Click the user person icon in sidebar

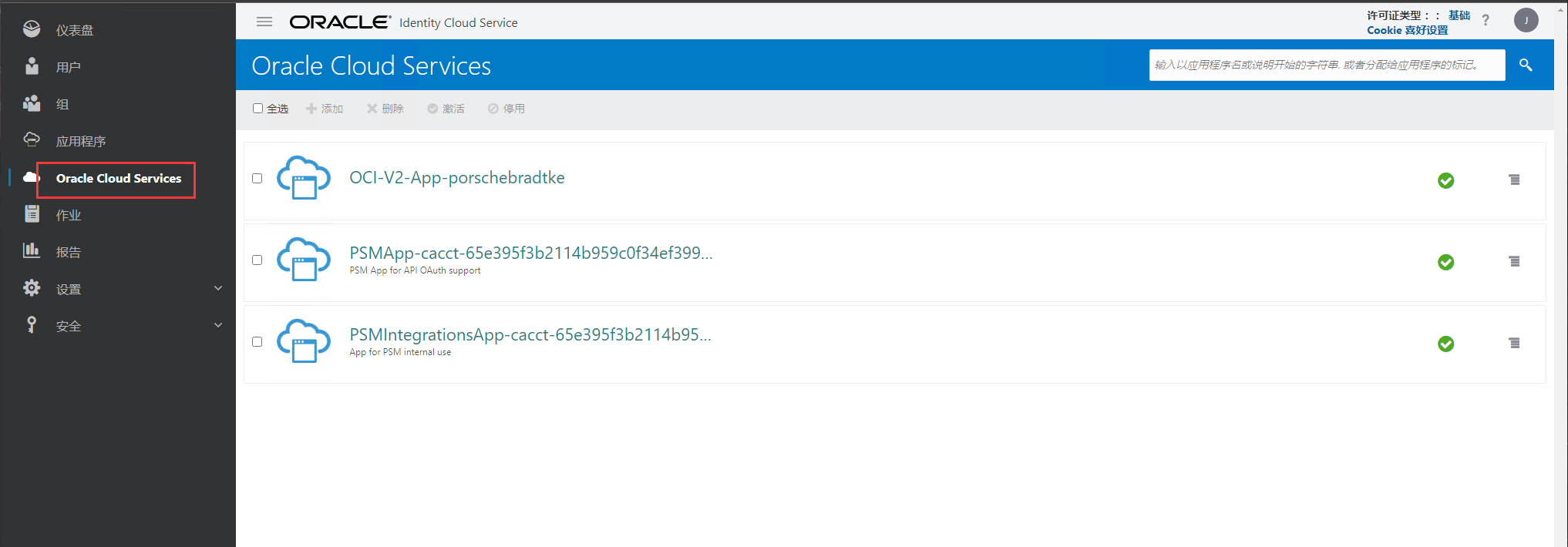[32, 66]
